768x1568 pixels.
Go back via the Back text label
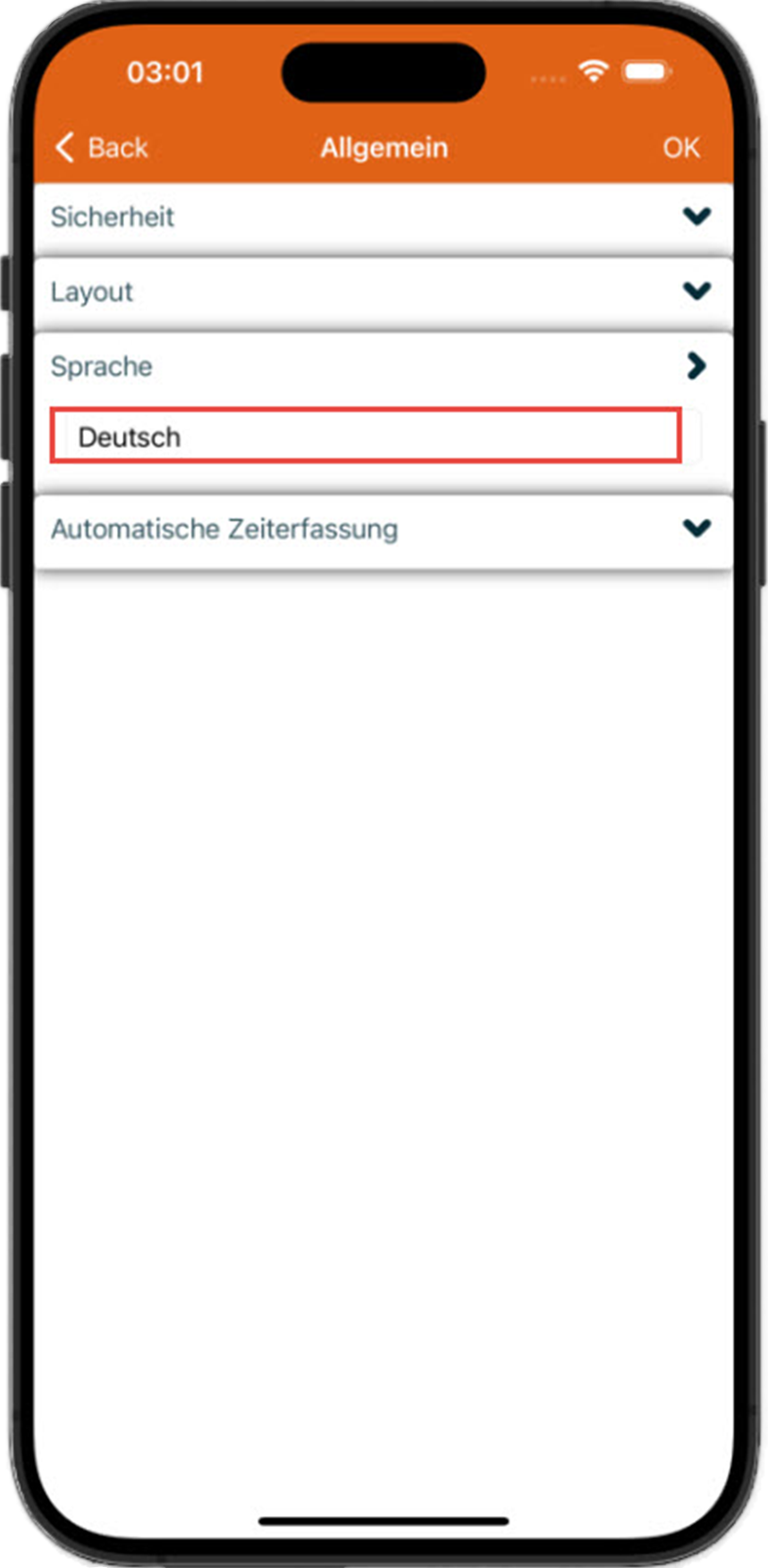118,148
